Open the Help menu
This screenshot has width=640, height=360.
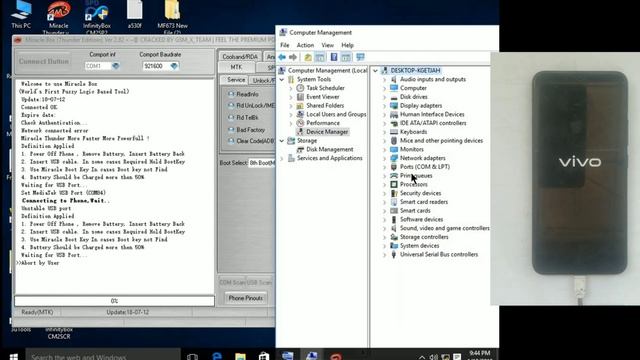click(x=347, y=45)
